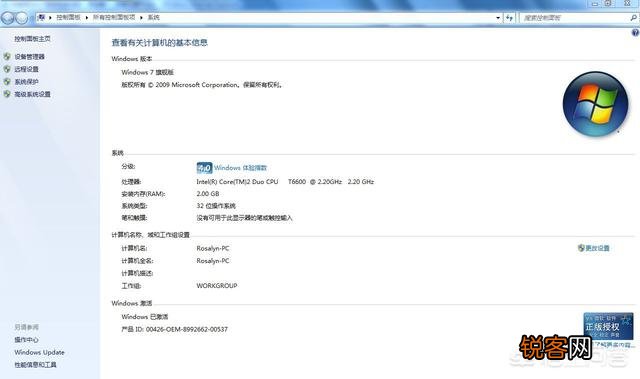Image resolution: width=640 pixels, height=379 pixels.
Task: Open 系统保护 link
Action: pyautogui.click(x=27, y=82)
